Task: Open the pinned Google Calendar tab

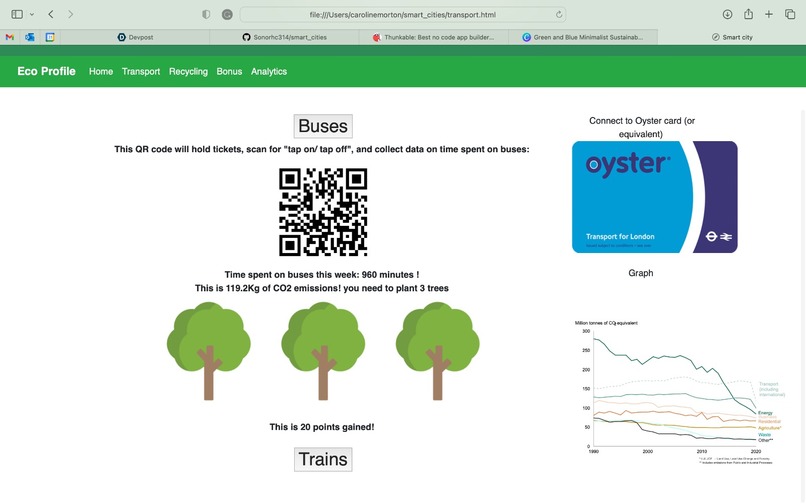Action: [x=50, y=37]
